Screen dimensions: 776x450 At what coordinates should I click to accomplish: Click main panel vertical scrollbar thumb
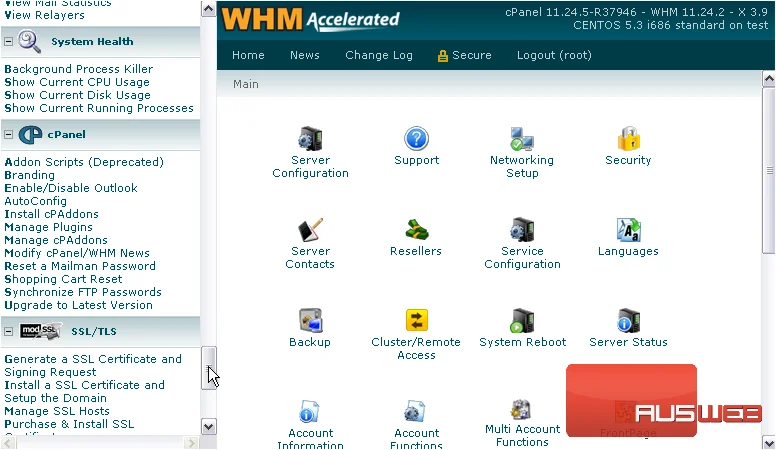[769, 170]
